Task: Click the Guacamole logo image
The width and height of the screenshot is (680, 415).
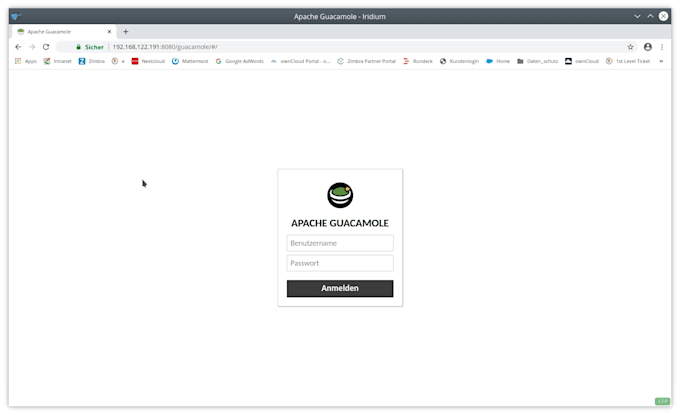Action: 340,195
